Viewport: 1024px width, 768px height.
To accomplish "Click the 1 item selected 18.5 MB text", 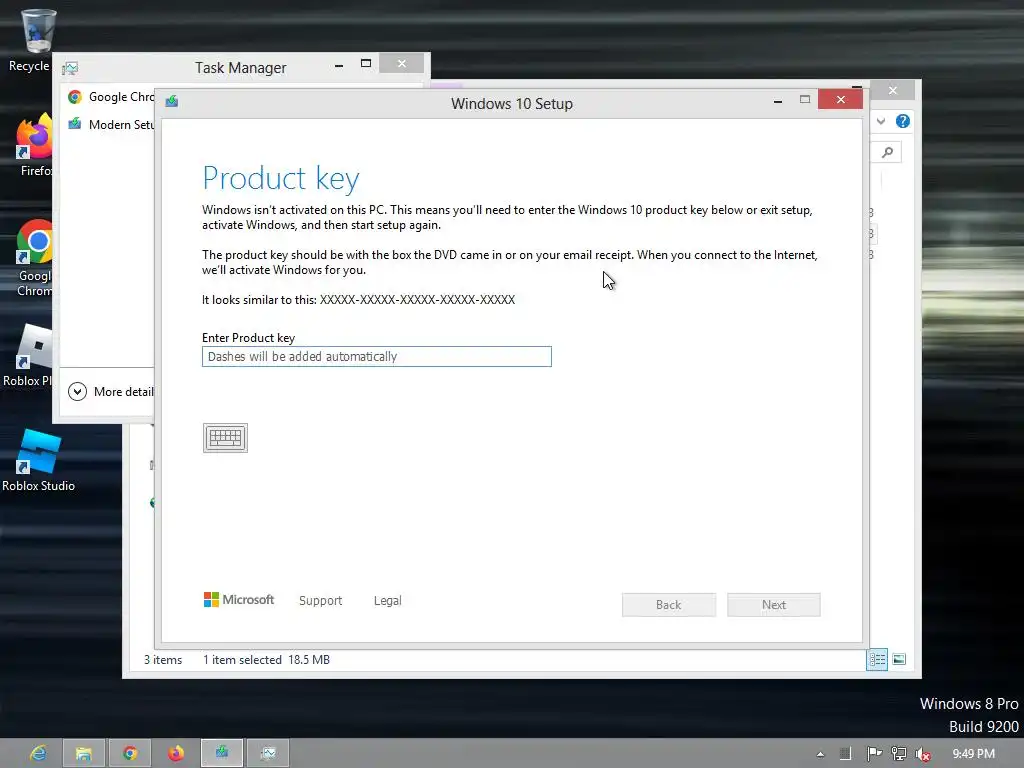I will 266,660.
